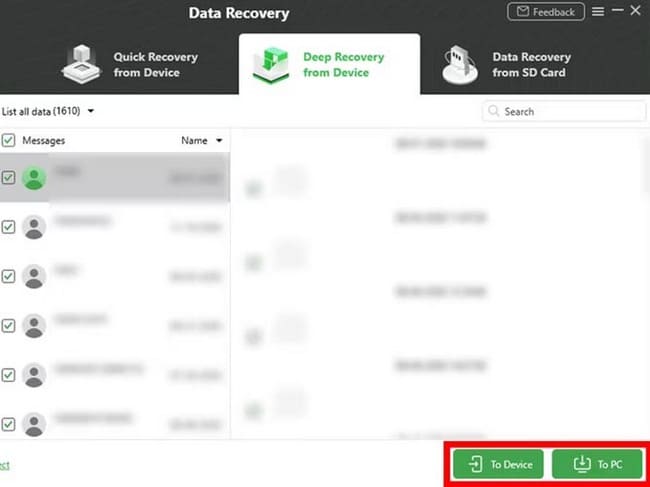This screenshot has width=650, height=487.
Task: Open the hamburger menu icon
Action: (598, 12)
